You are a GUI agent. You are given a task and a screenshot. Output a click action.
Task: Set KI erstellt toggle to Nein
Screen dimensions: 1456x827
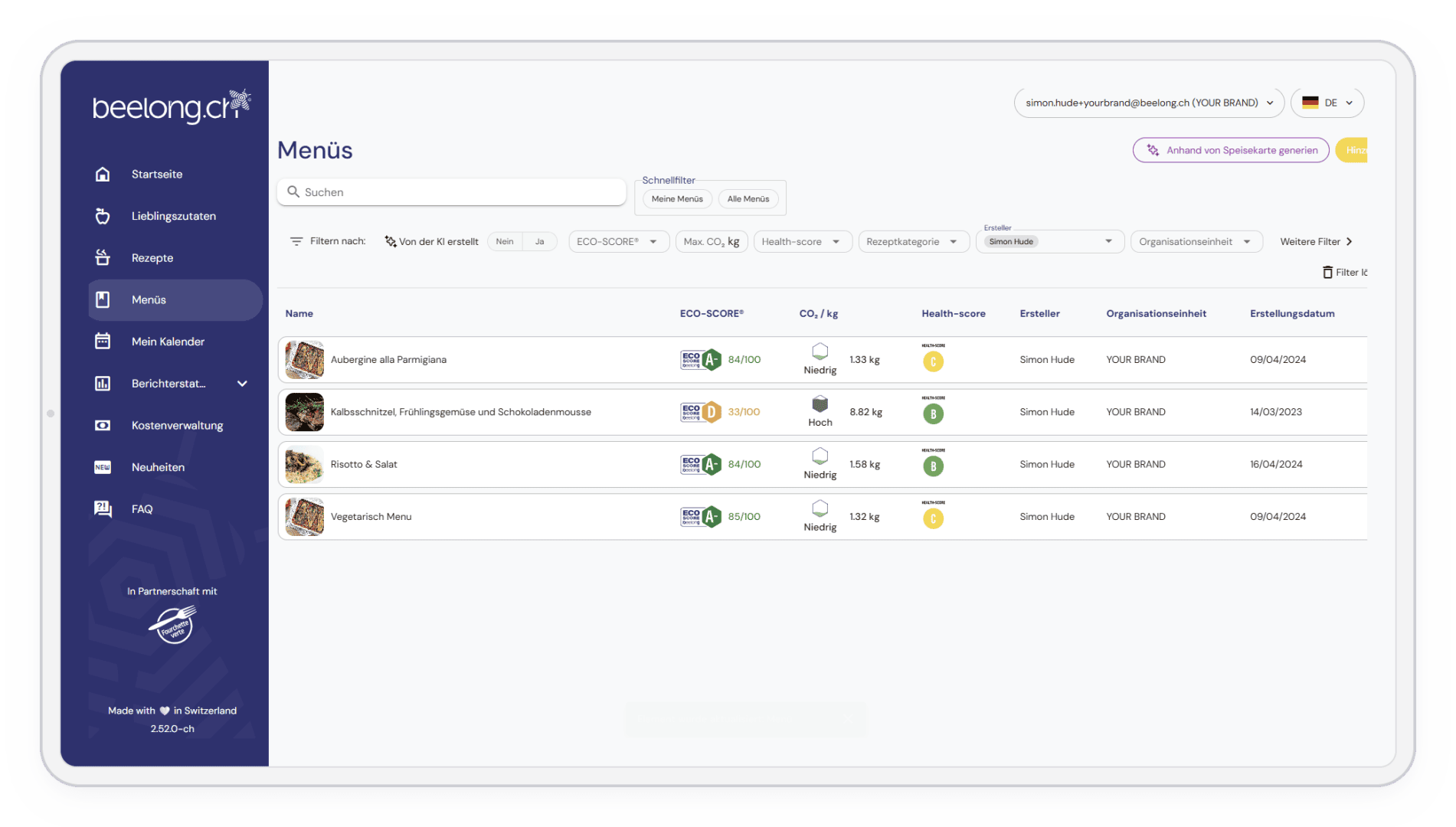[x=505, y=241]
